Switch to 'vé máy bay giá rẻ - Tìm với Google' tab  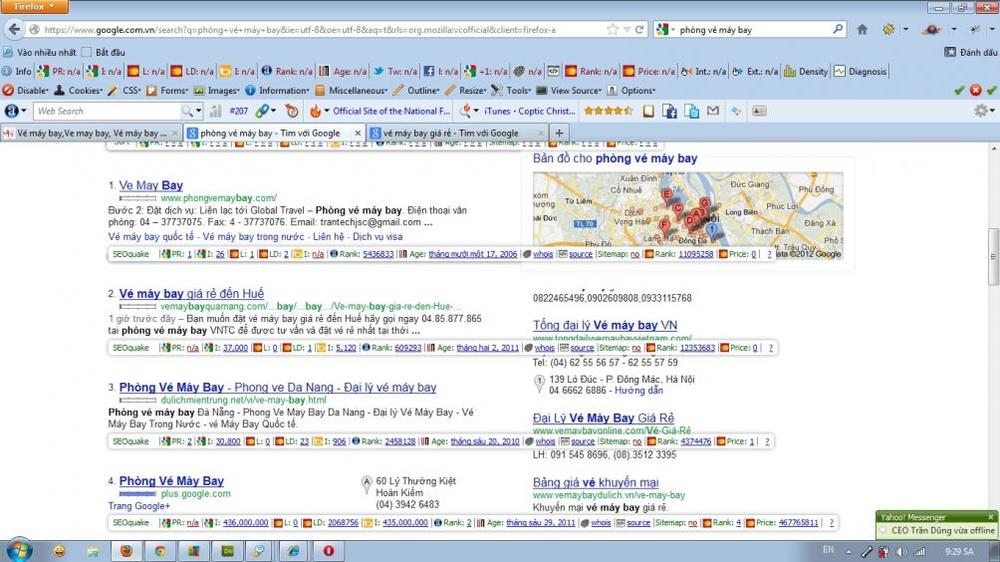point(458,133)
